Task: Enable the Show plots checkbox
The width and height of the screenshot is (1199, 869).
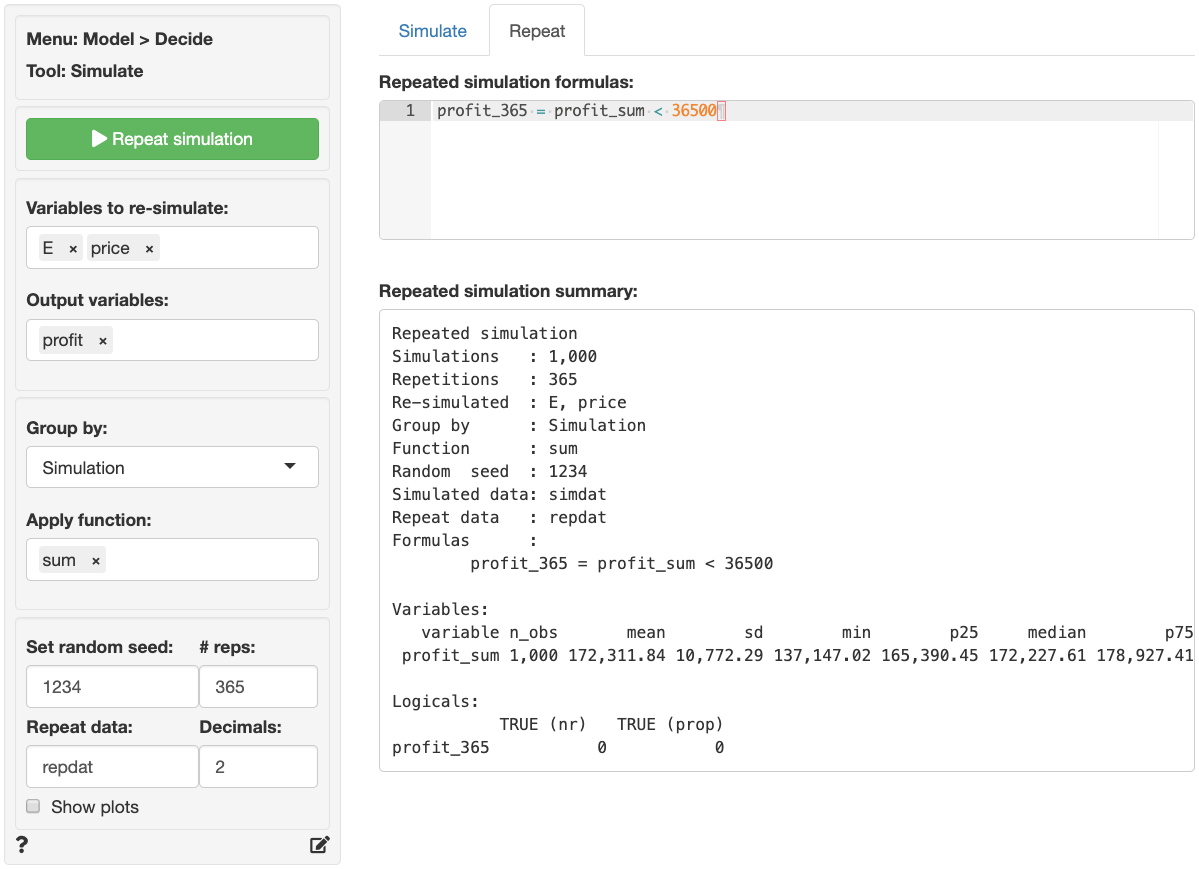Action: tap(33, 807)
